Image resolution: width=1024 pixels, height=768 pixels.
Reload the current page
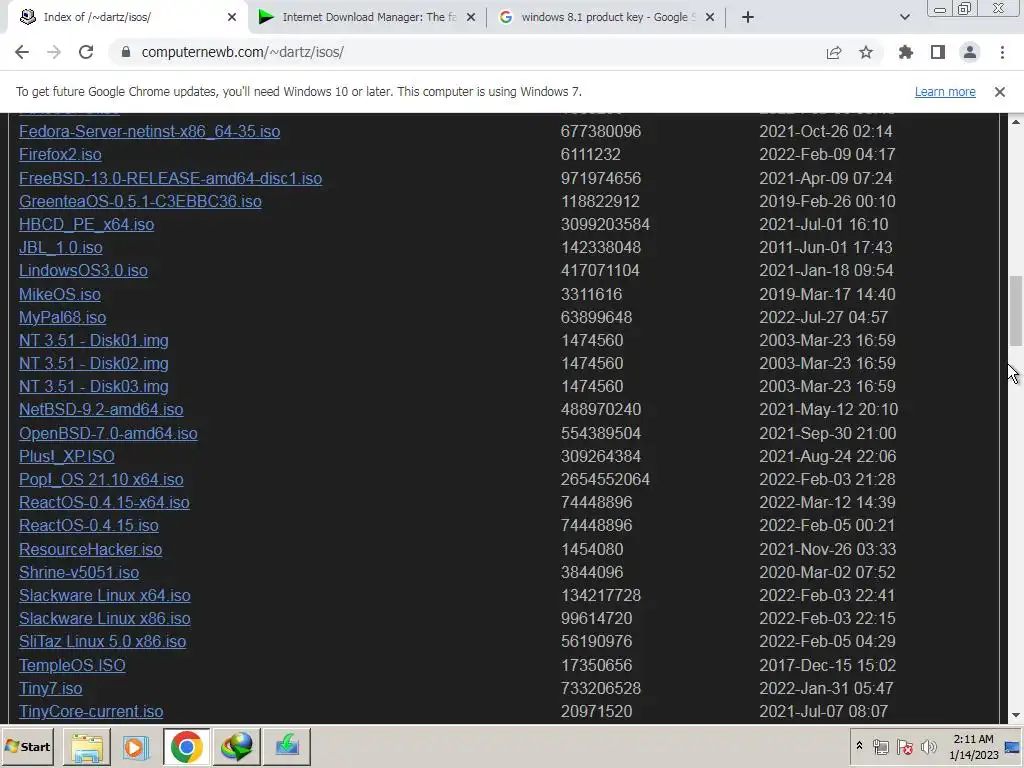pyautogui.click(x=86, y=52)
